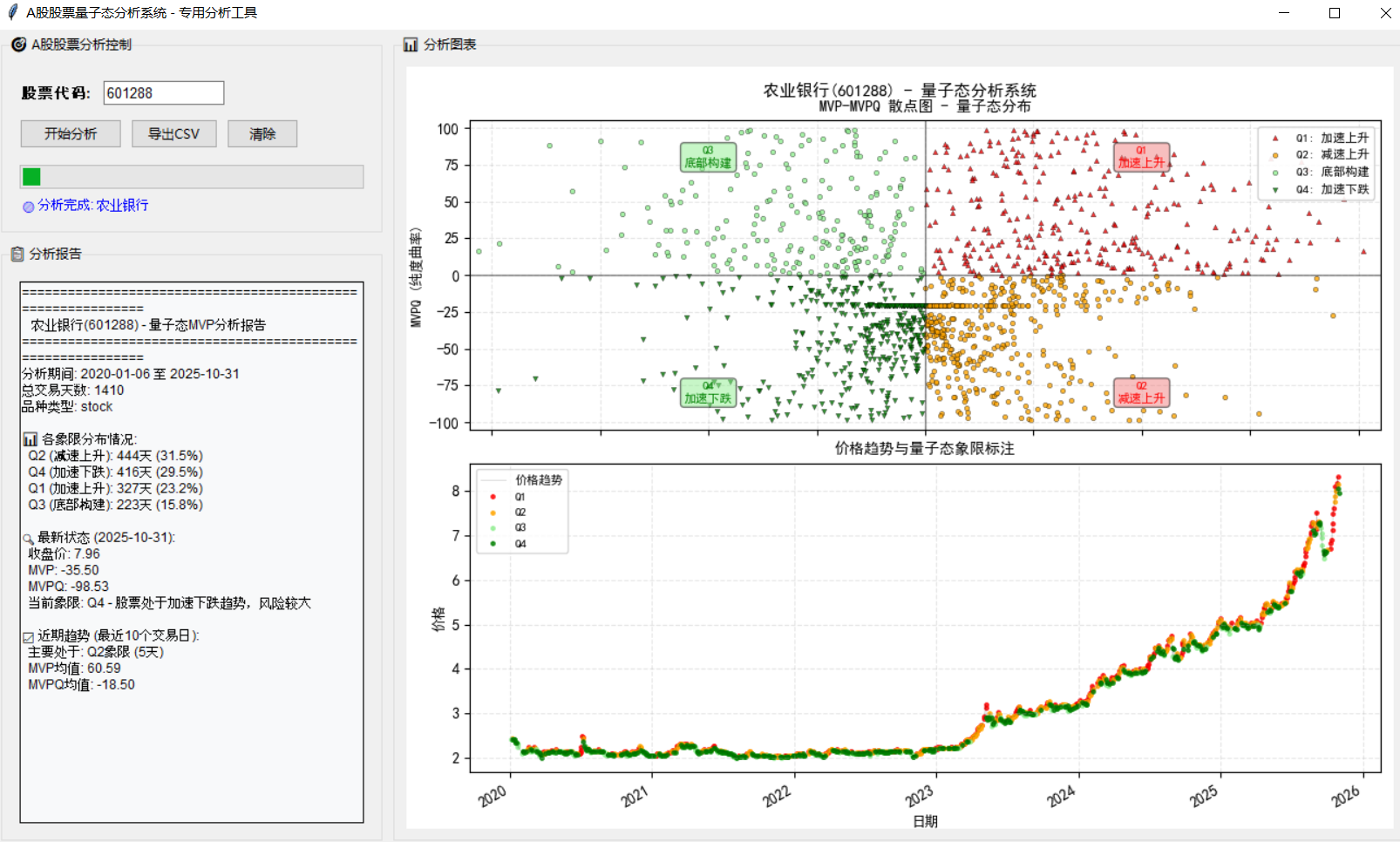Image resolution: width=1400 pixels, height=842 pixels.
Task: Click the 分析图表 bar chart icon
Action: [411, 44]
